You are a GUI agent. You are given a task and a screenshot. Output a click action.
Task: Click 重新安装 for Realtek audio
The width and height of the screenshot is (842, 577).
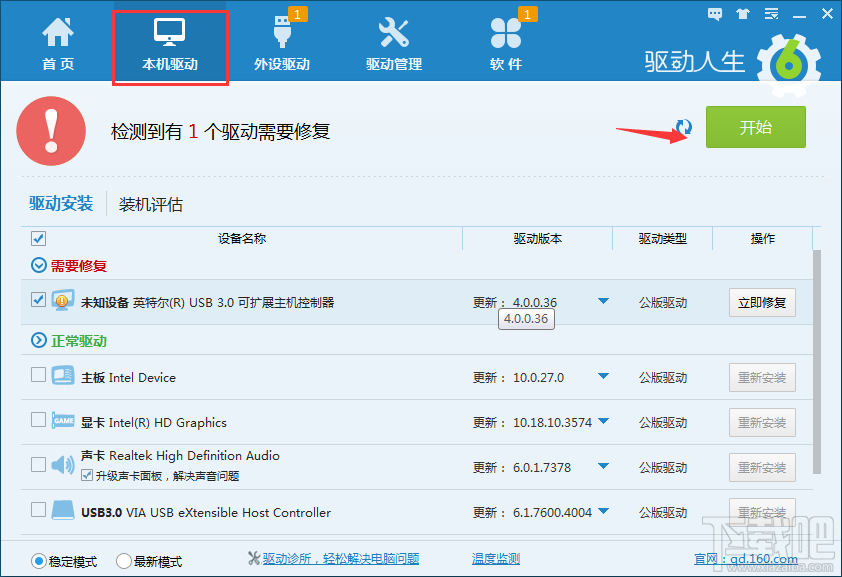[x=762, y=468]
